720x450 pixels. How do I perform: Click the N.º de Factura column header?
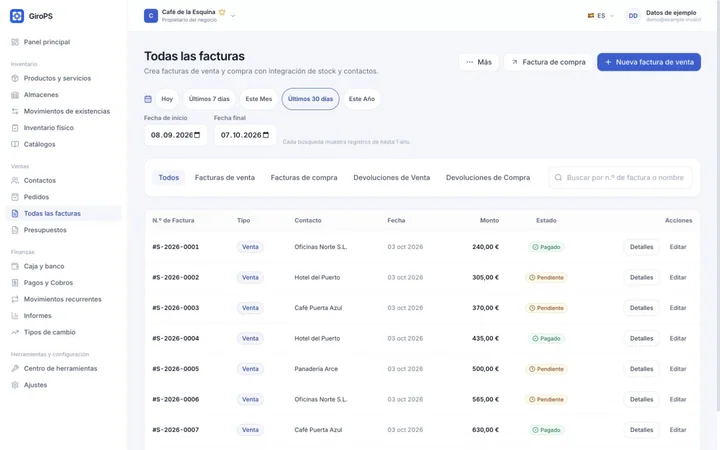point(173,220)
